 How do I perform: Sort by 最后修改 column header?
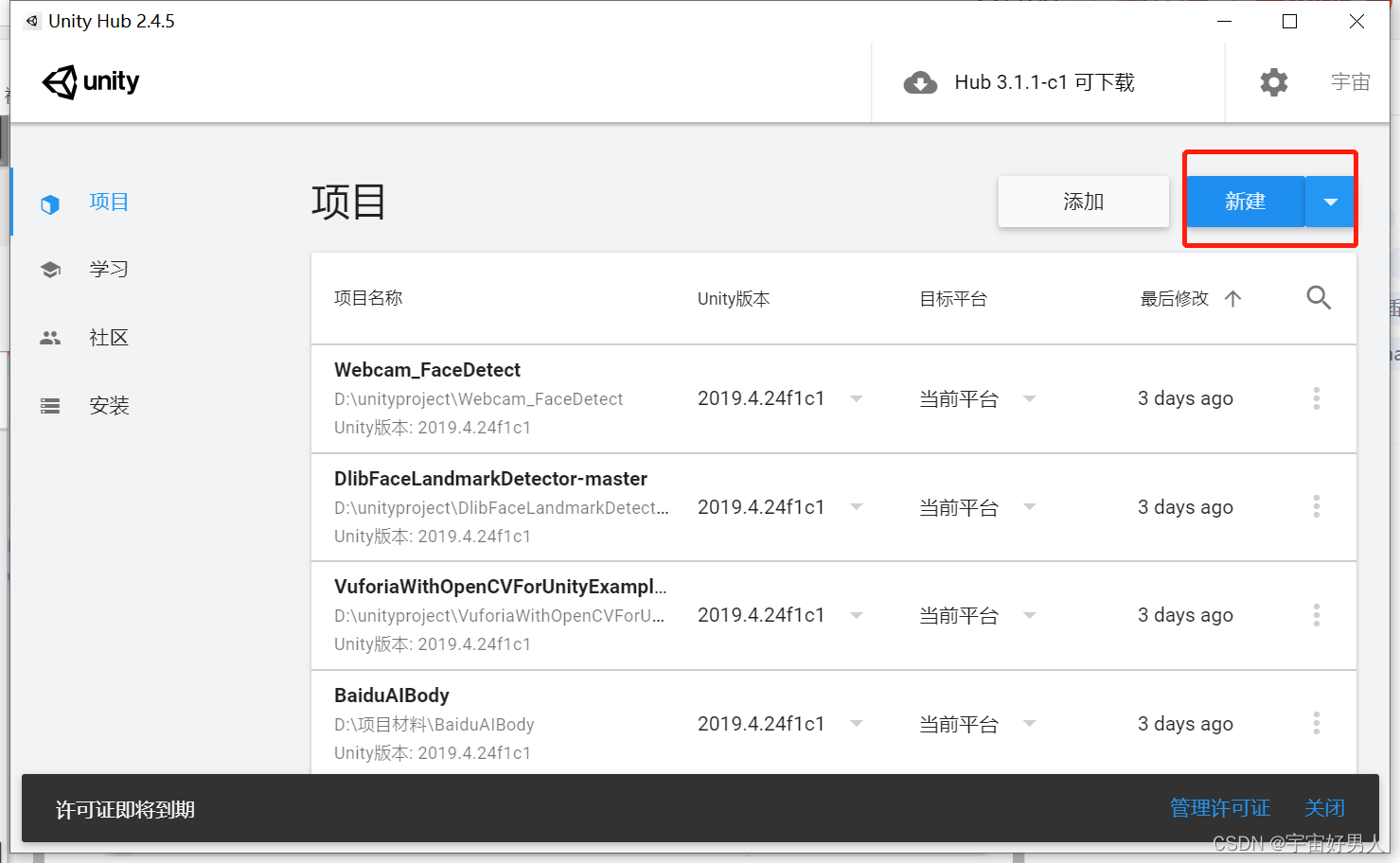tap(1174, 299)
